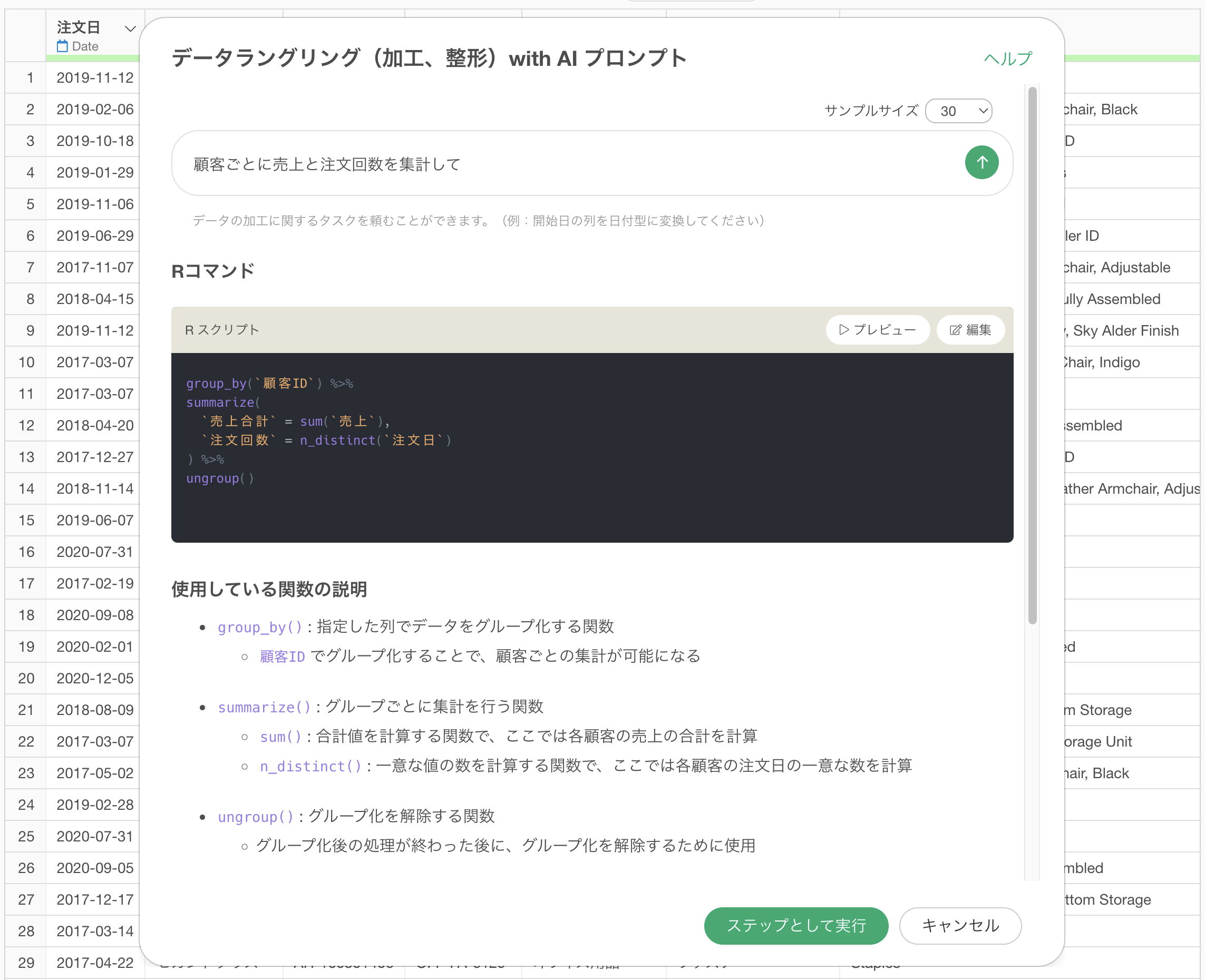This screenshot has width=1205, height=980.
Task: Click the summarize() function link
Action: tap(264, 707)
